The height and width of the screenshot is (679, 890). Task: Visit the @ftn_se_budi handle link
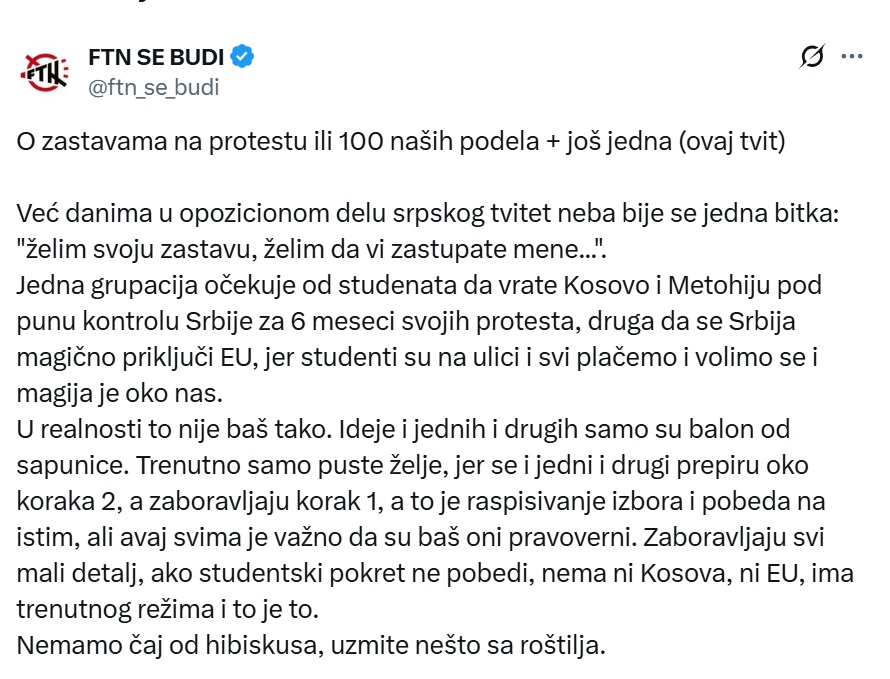153,87
